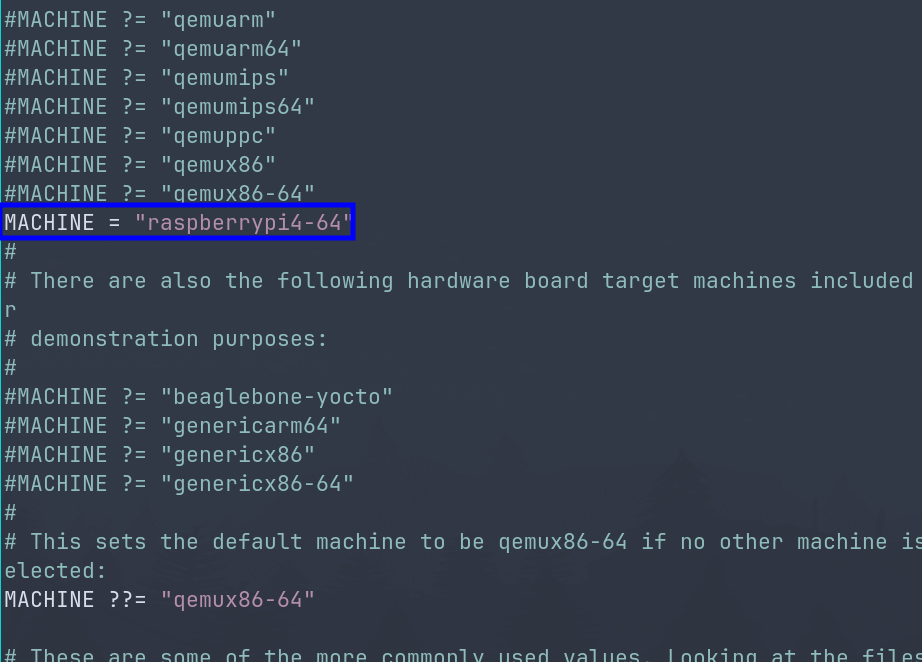Screen dimensions: 922x662
Task: Click the "raspberrypi4-64" string value
Action: click(243, 223)
